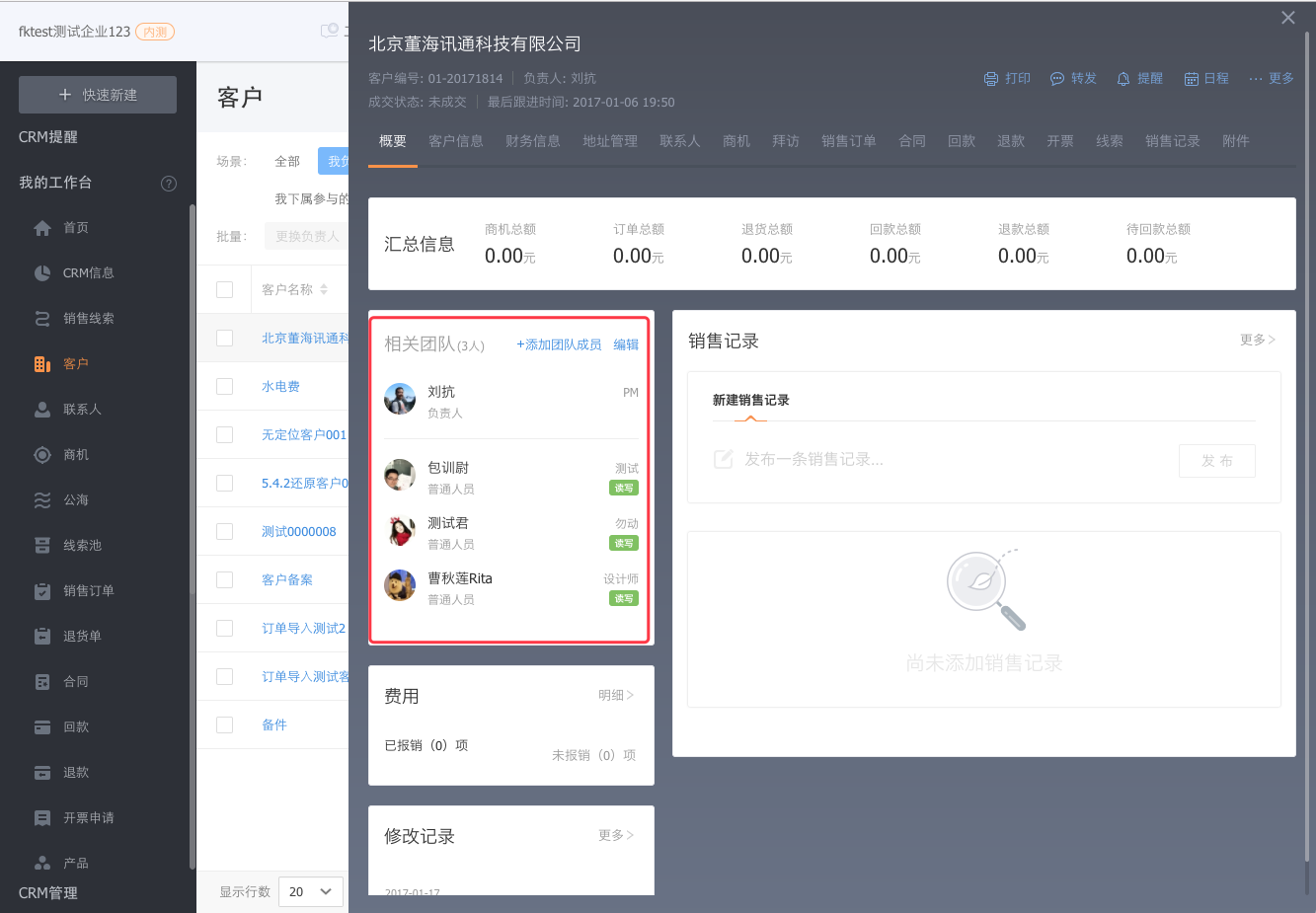Viewport: 1316px width, 913px height.
Task: Click the sidebar vertical scrollbar
Action: pos(193,533)
